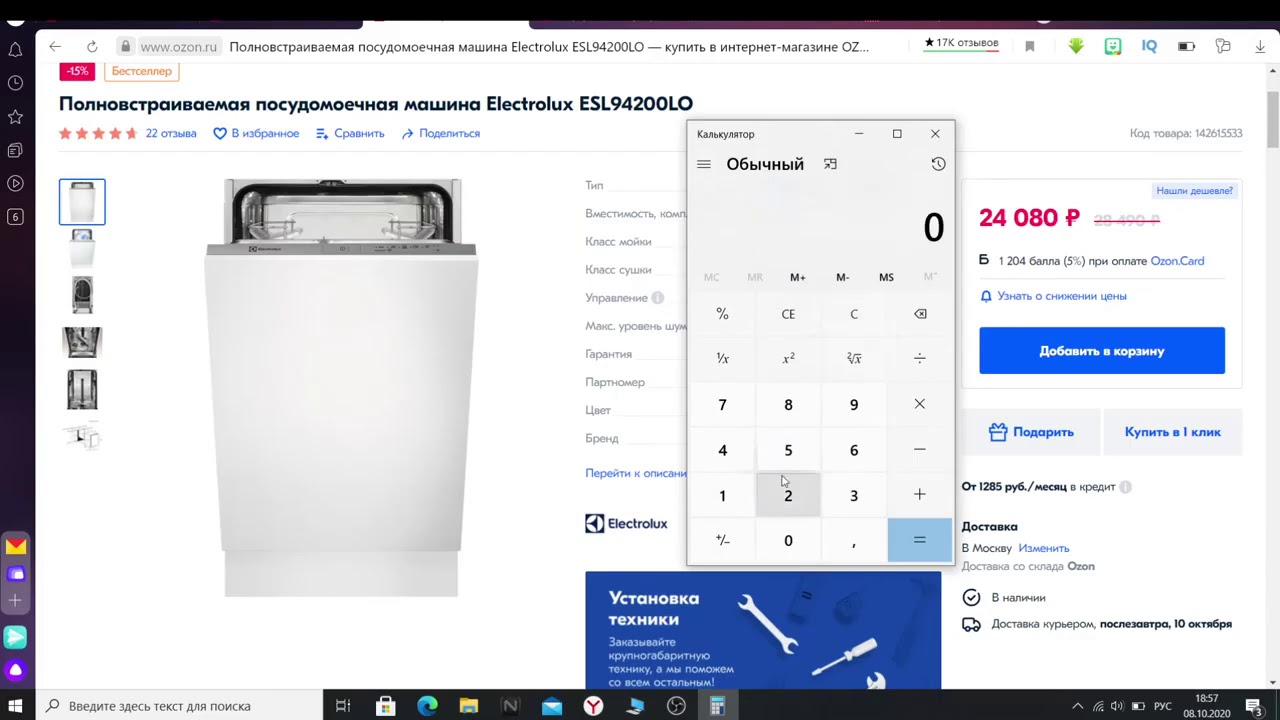Open the calculator navigation hamburger menu

tap(704, 164)
